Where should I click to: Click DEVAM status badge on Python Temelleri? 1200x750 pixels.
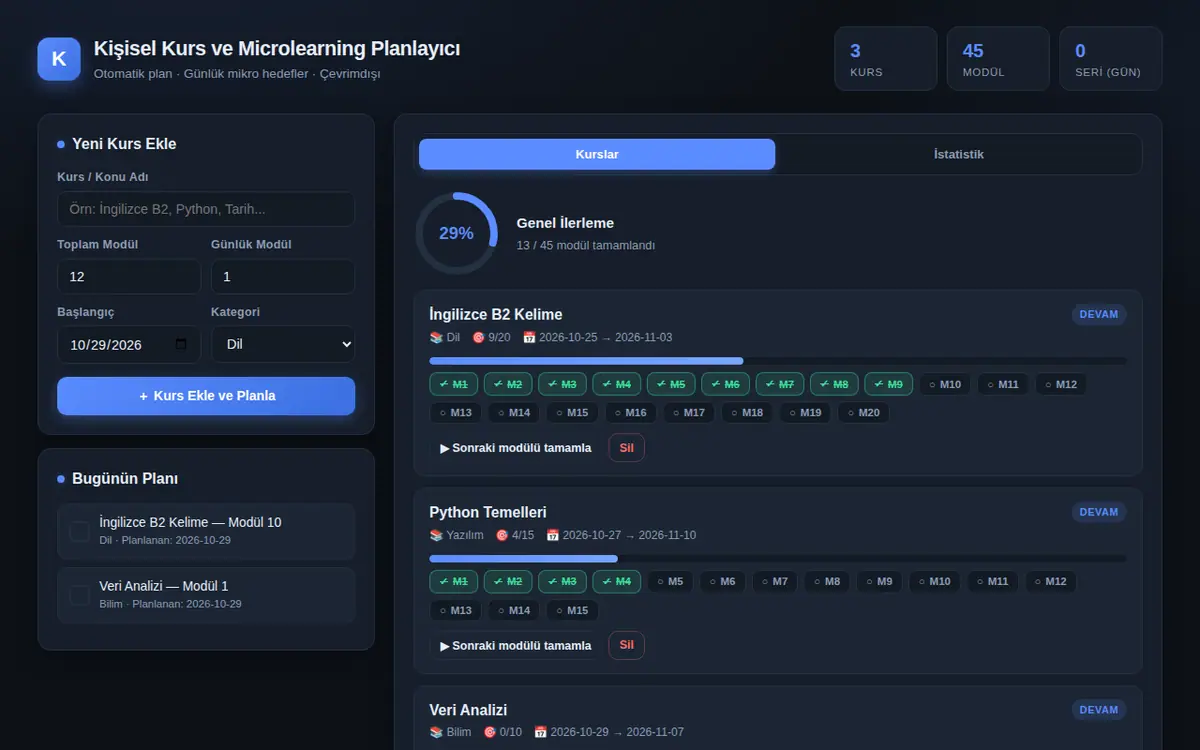1099,512
